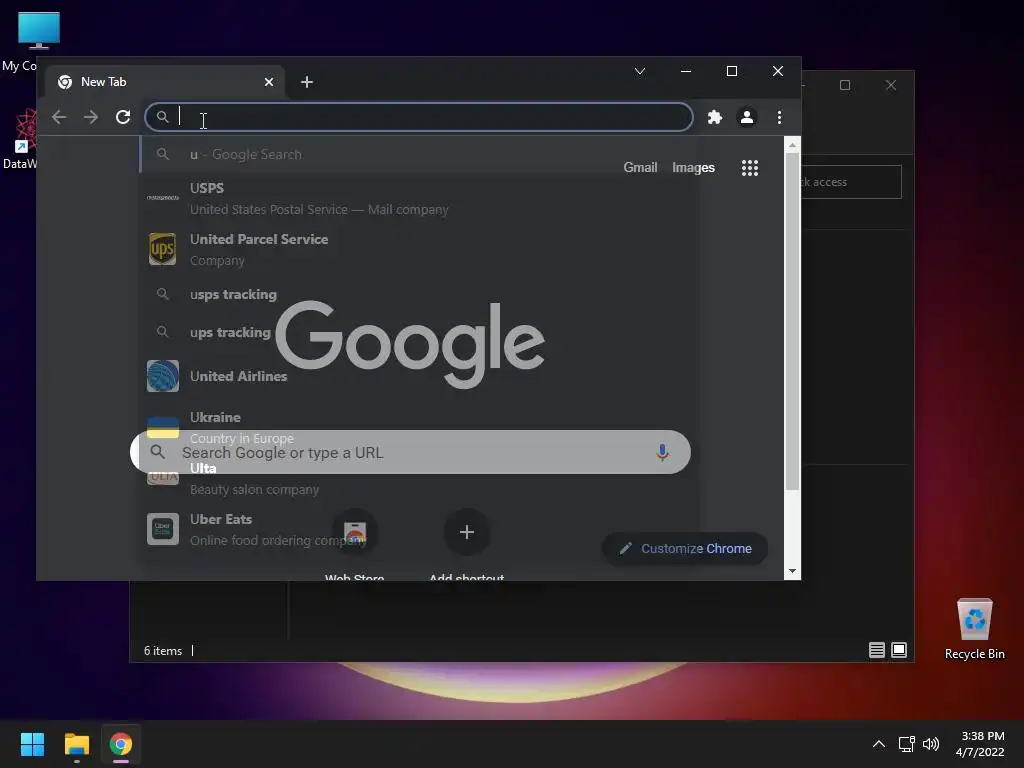Click Chrome's forward navigation arrow
The height and width of the screenshot is (768, 1024).
[91, 117]
